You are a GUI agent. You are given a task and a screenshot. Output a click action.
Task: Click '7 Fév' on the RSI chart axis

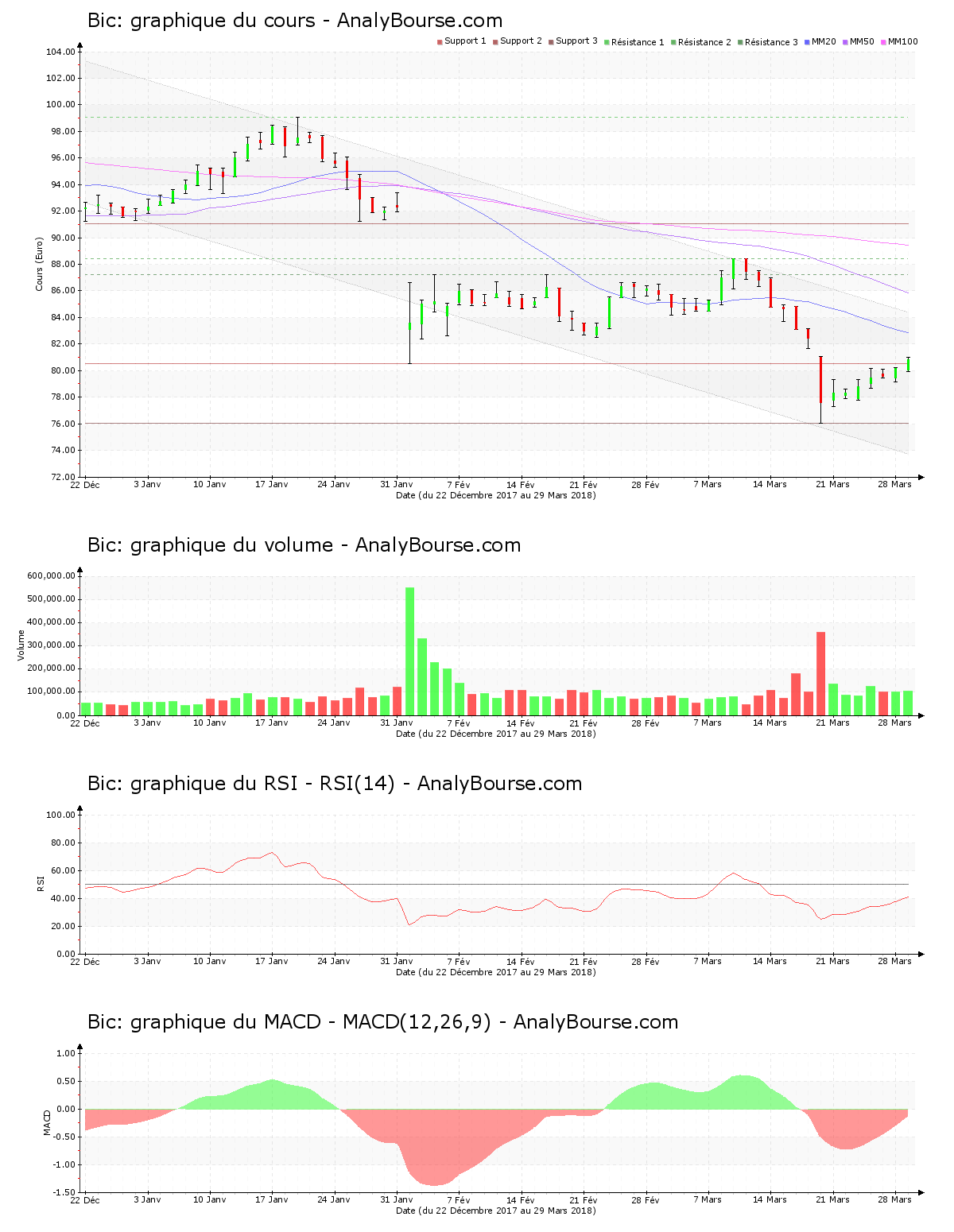click(x=459, y=961)
